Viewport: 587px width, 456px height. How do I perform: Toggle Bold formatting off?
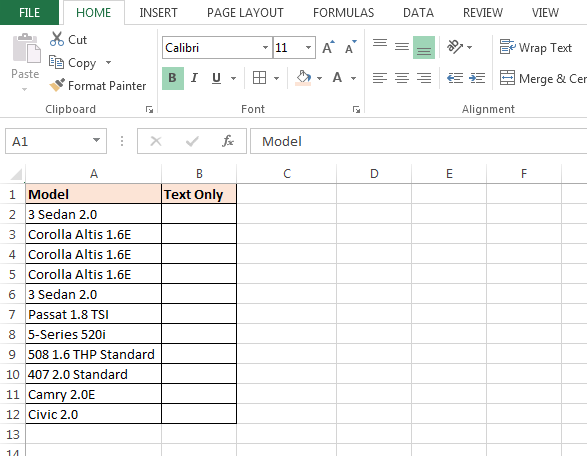point(173,78)
